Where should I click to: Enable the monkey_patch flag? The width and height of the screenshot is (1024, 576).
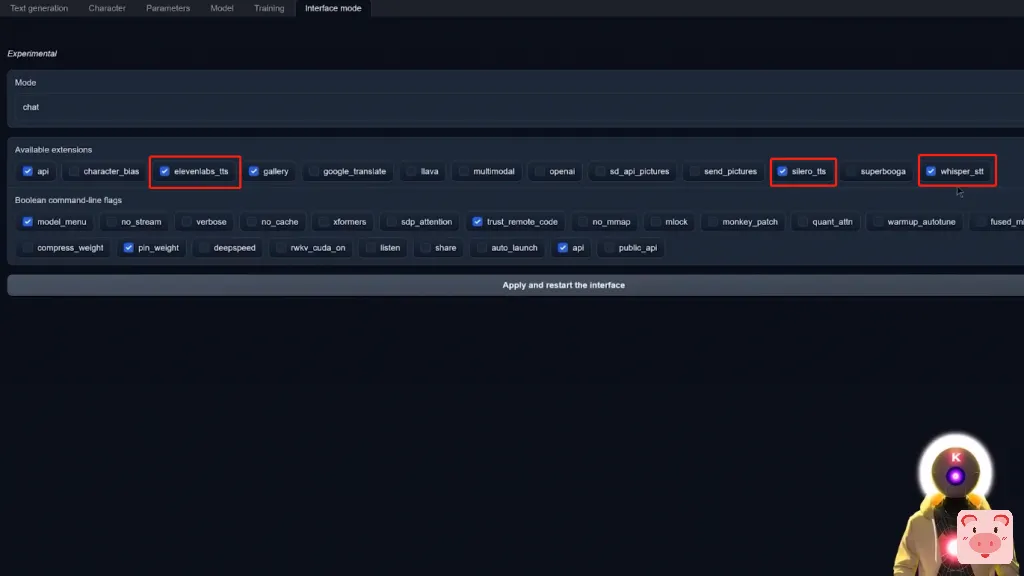pyautogui.click(x=712, y=222)
